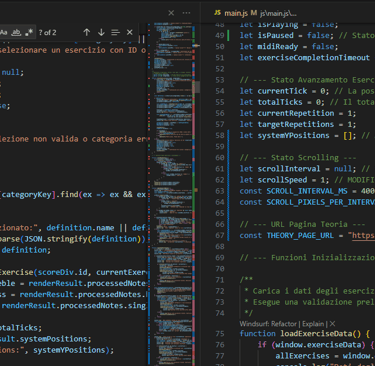The width and height of the screenshot is (375, 366).
Task: Click Windsurf Refactor code lens
Action: tap(268, 324)
